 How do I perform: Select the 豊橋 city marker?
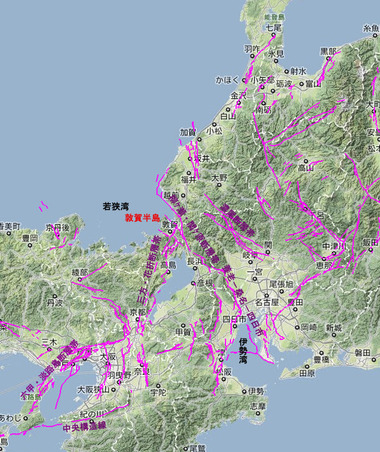(321, 353)
